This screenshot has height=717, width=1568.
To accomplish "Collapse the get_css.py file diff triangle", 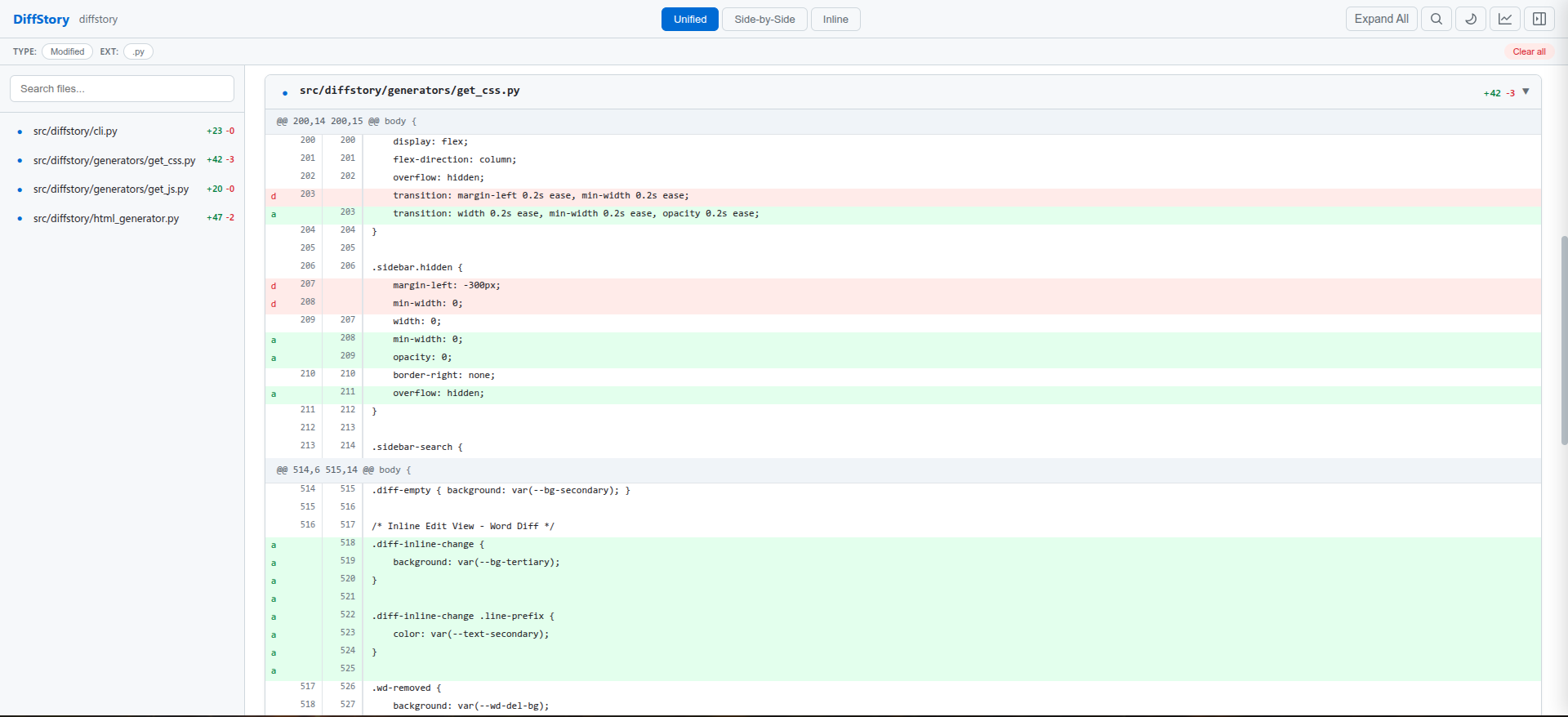I will point(1526,91).
